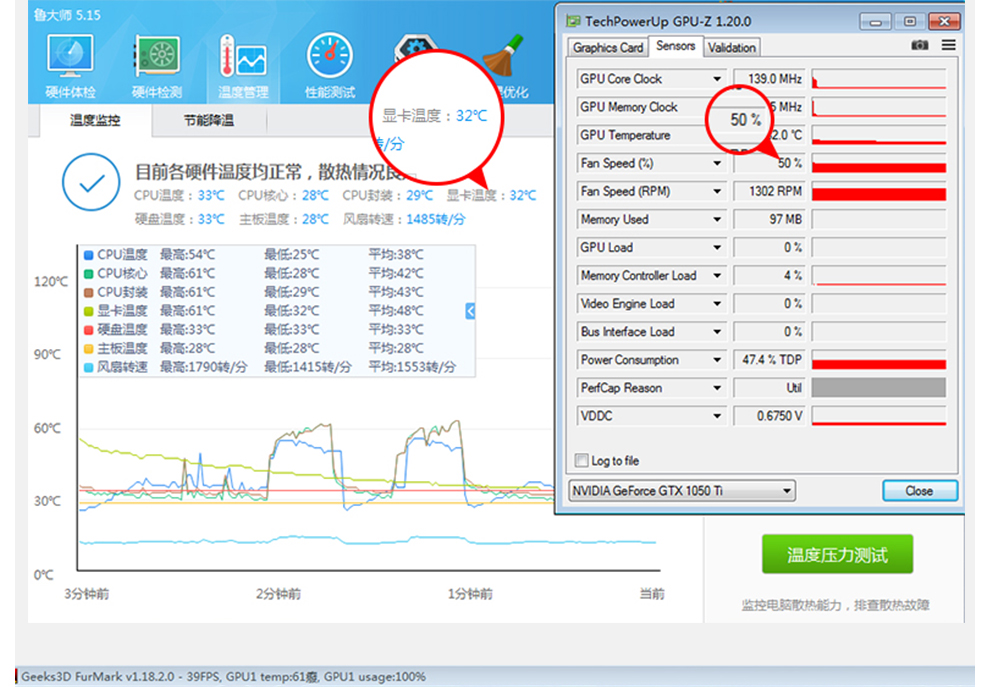
Task: Expand Power Consumption sensor dropdown
Action: [x=717, y=360]
